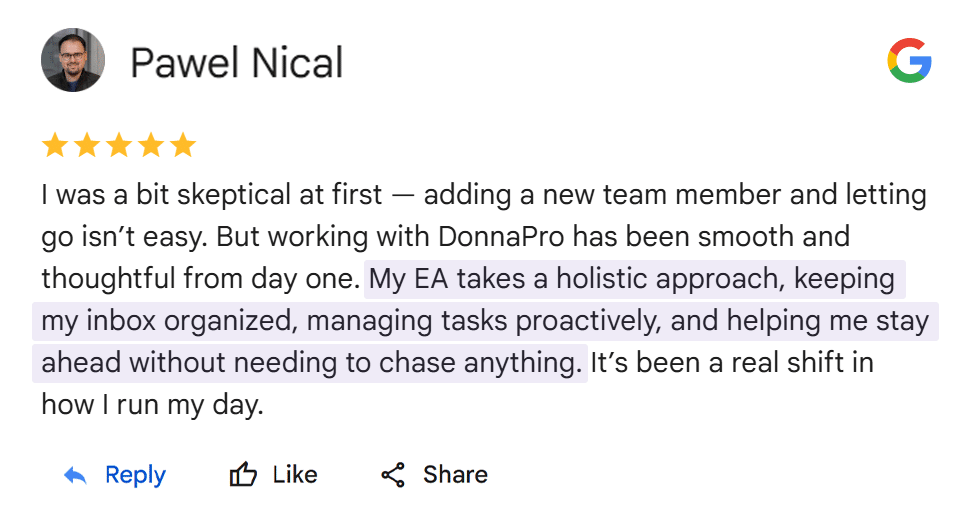Open the Pawel Nical reviewer name

pos(237,63)
